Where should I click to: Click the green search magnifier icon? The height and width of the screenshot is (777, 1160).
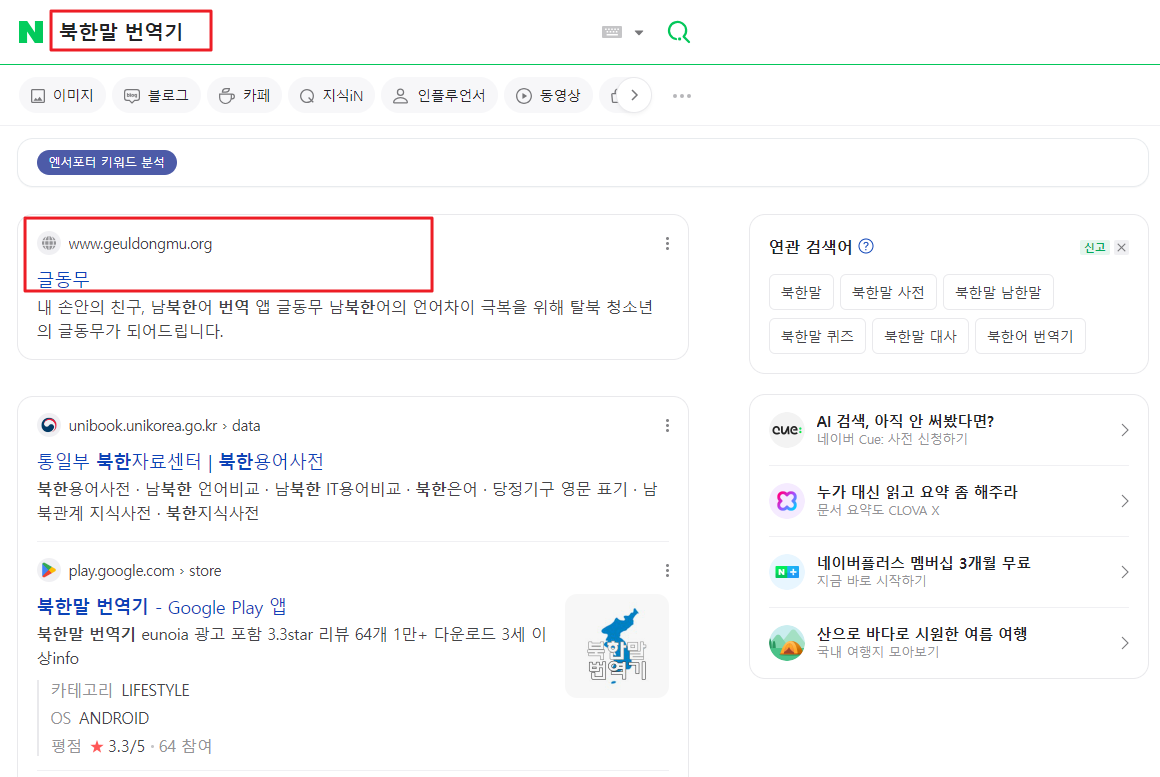(x=678, y=32)
